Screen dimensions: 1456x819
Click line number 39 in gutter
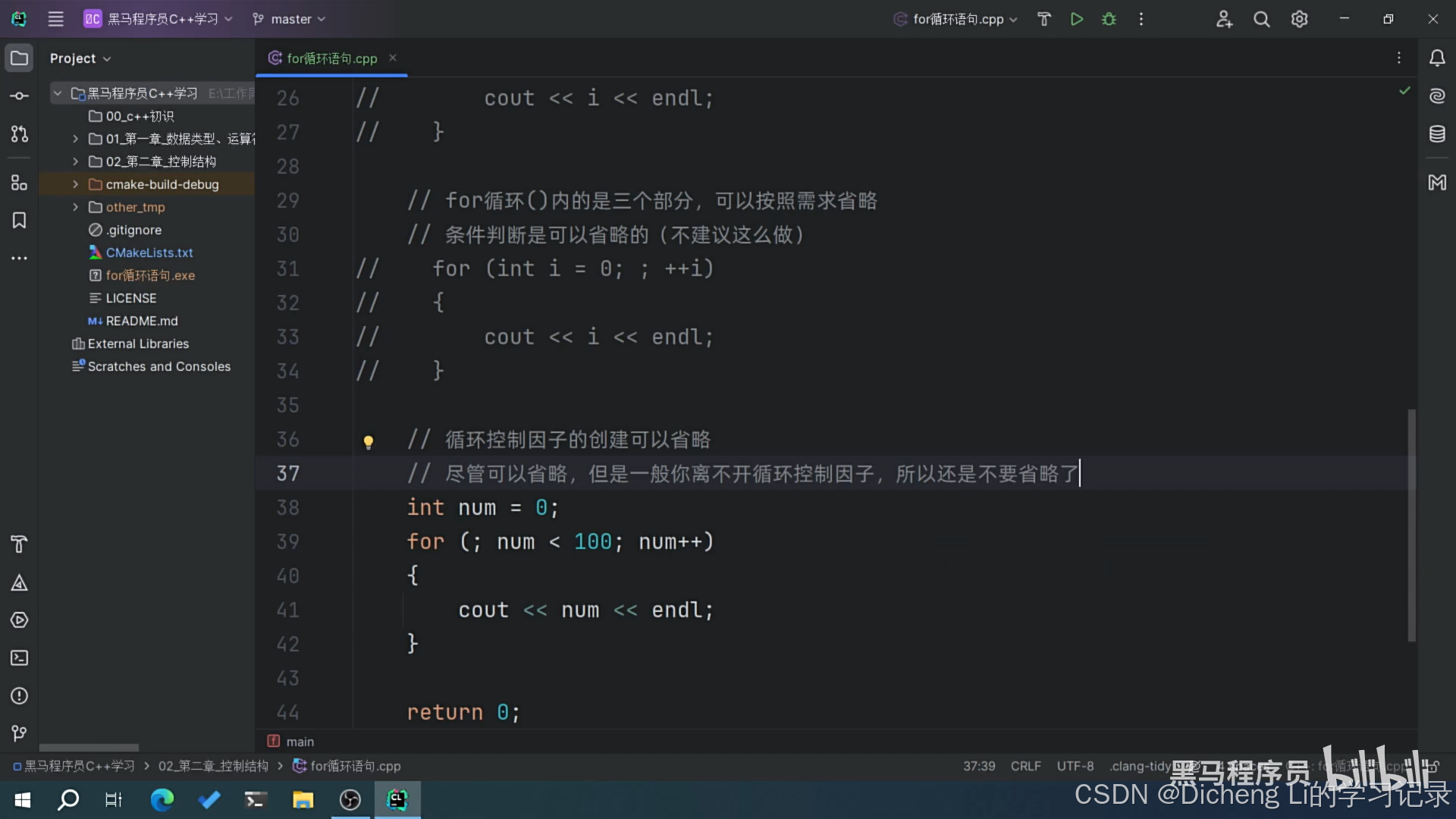[287, 541]
